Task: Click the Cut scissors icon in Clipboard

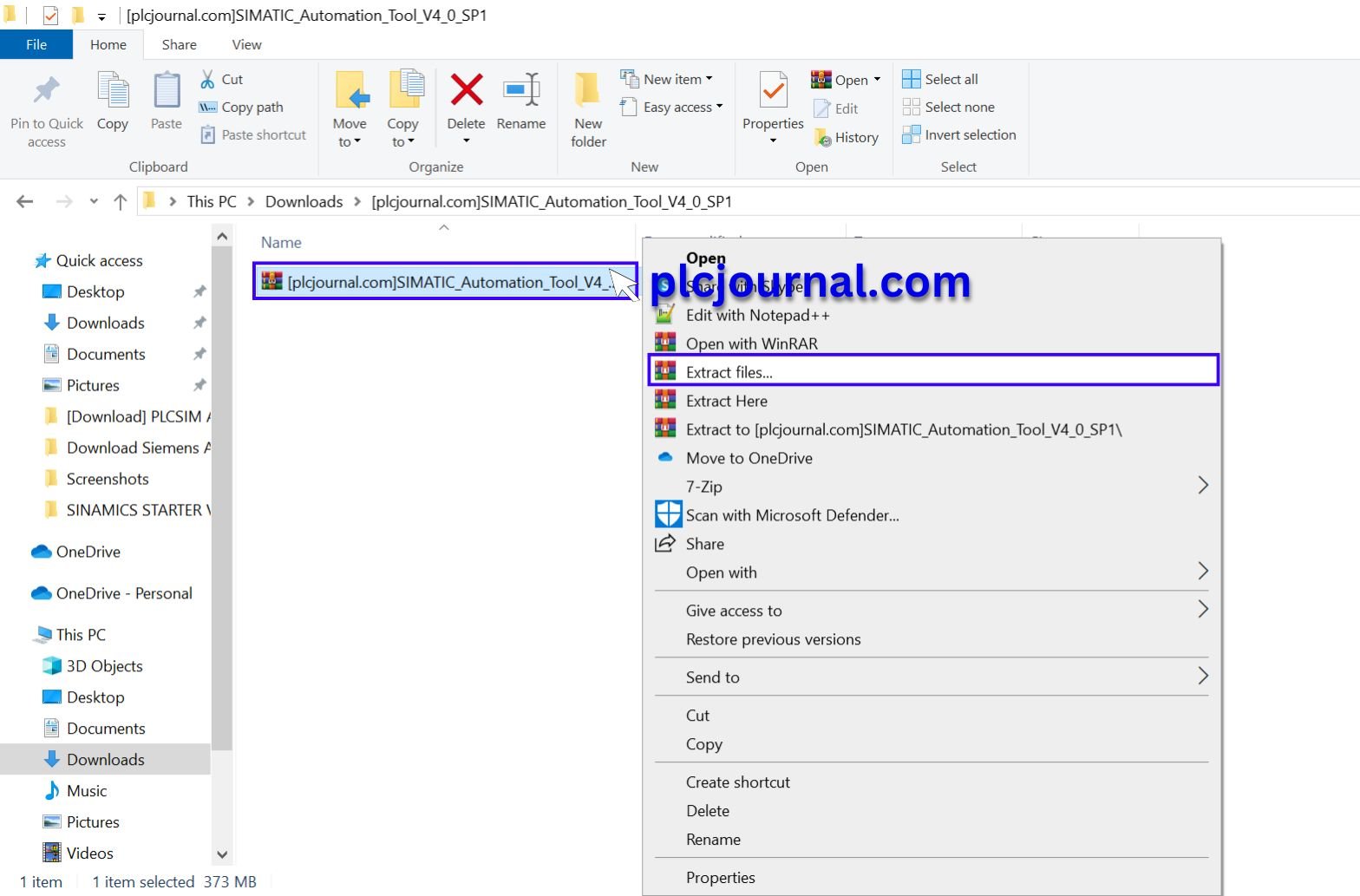Action: pyautogui.click(x=208, y=79)
